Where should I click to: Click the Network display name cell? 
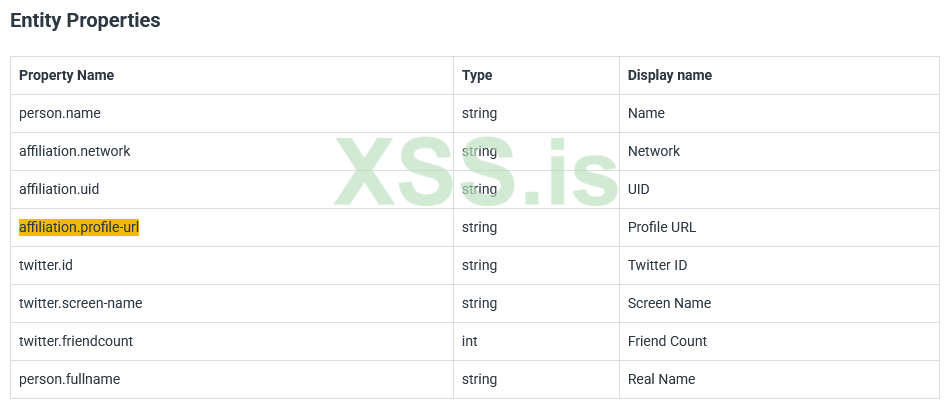pyautogui.click(x=654, y=151)
